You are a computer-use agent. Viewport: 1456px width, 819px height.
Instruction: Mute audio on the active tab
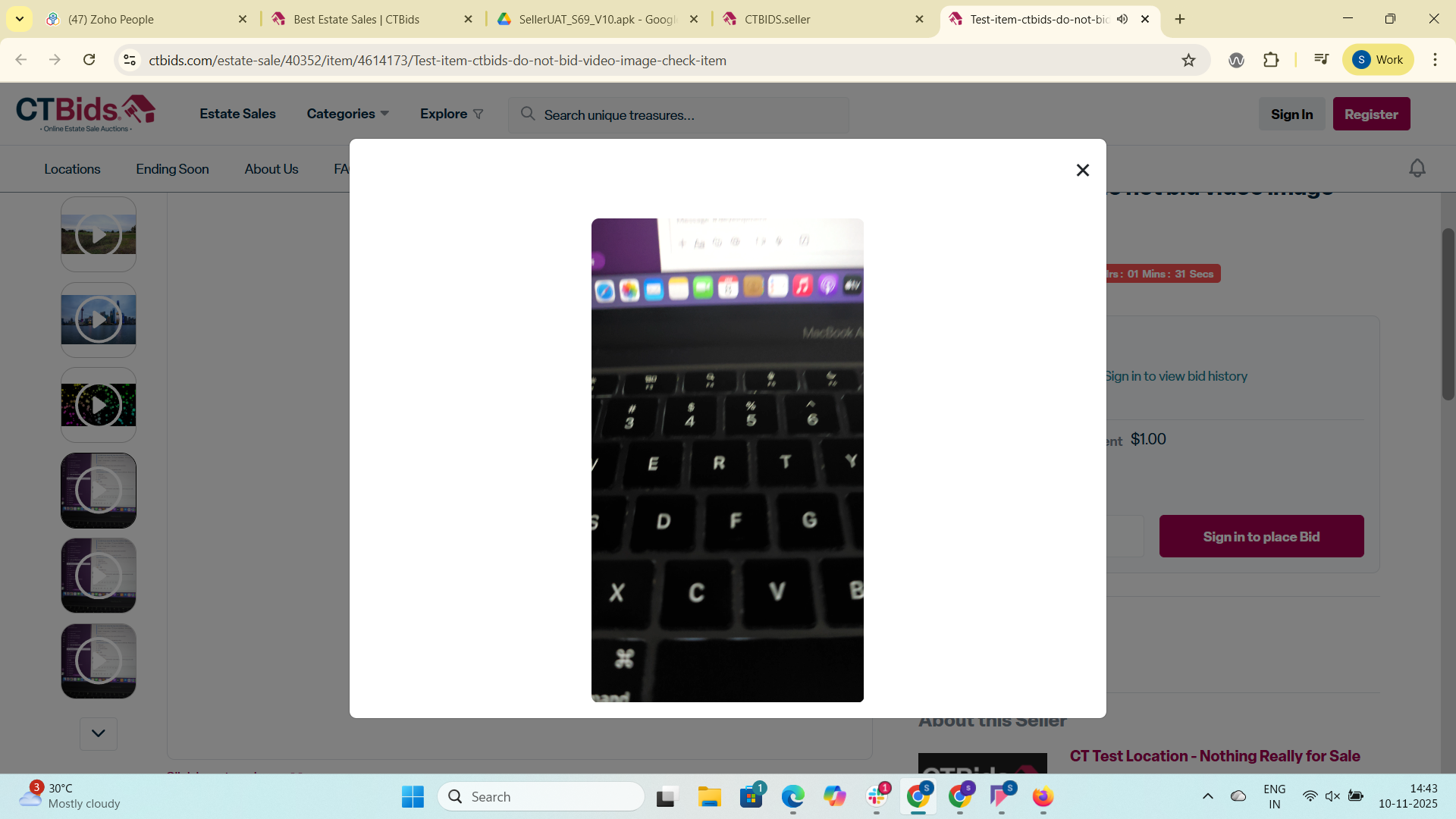click(1122, 19)
